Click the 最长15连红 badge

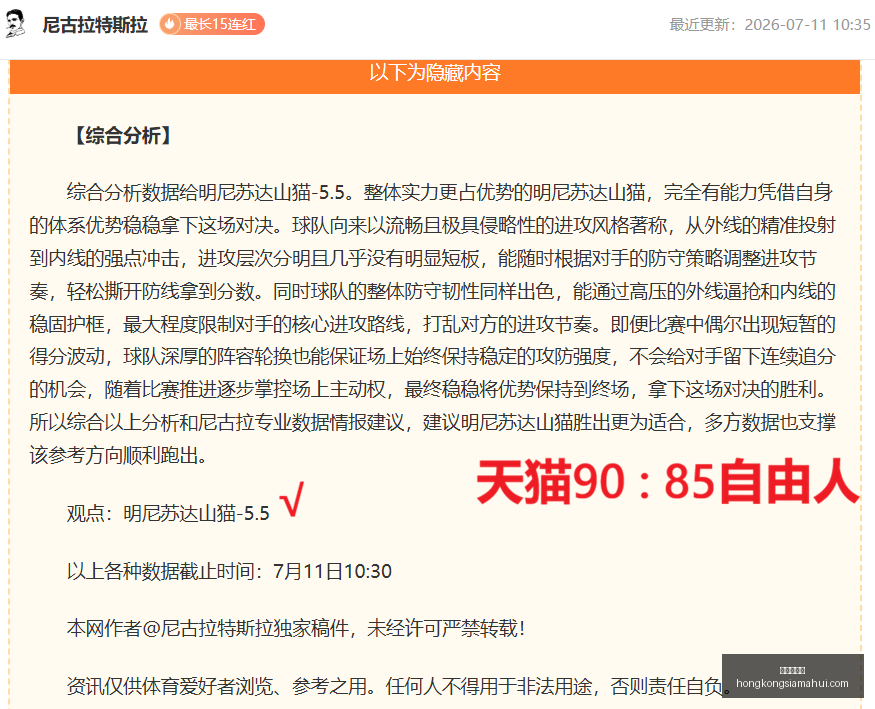212,25
